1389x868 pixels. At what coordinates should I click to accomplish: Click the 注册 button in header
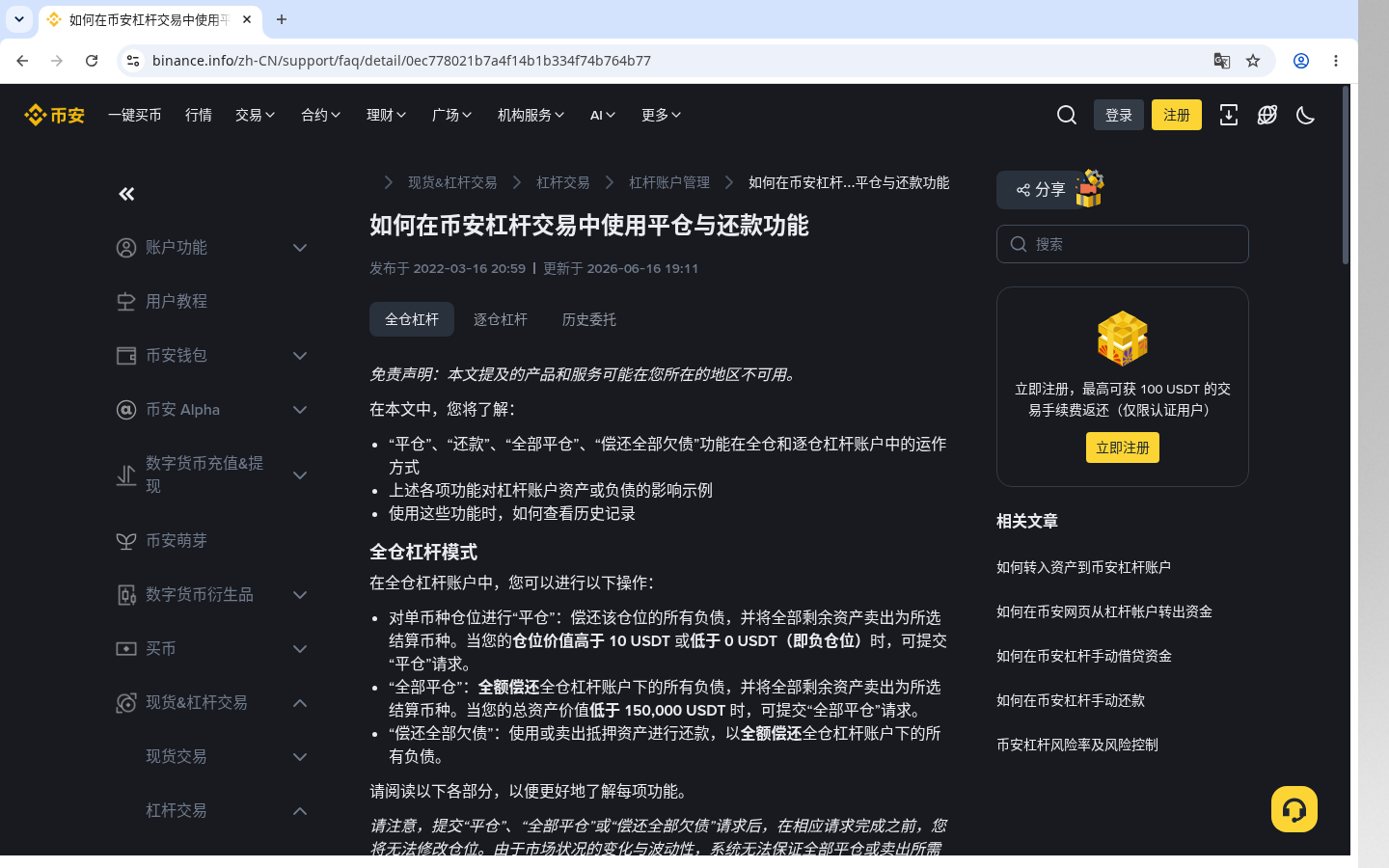coord(1177,115)
